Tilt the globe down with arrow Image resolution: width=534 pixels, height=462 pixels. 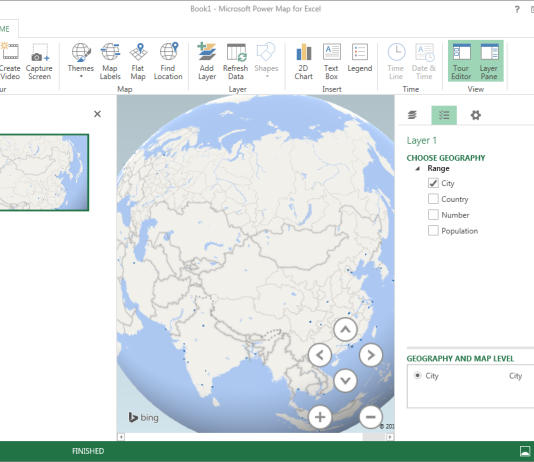coord(345,380)
